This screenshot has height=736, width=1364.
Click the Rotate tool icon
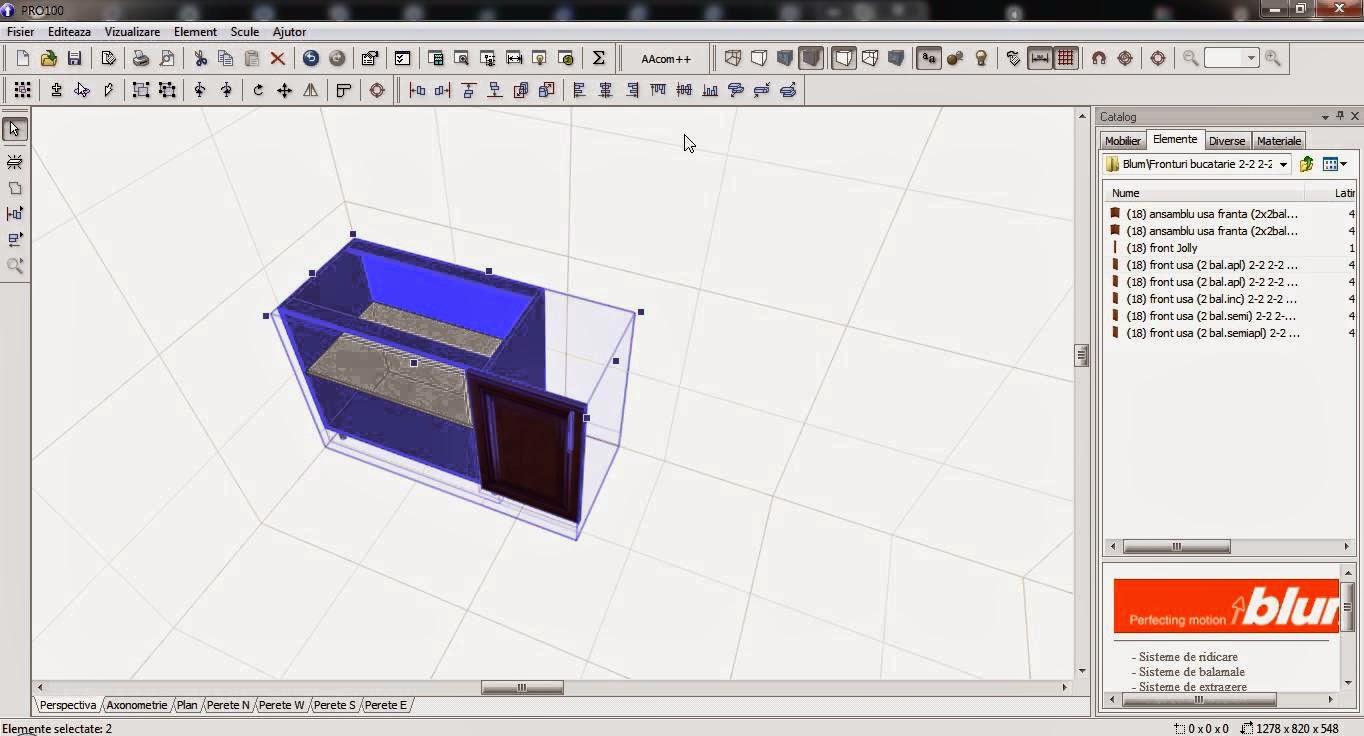pos(258,91)
